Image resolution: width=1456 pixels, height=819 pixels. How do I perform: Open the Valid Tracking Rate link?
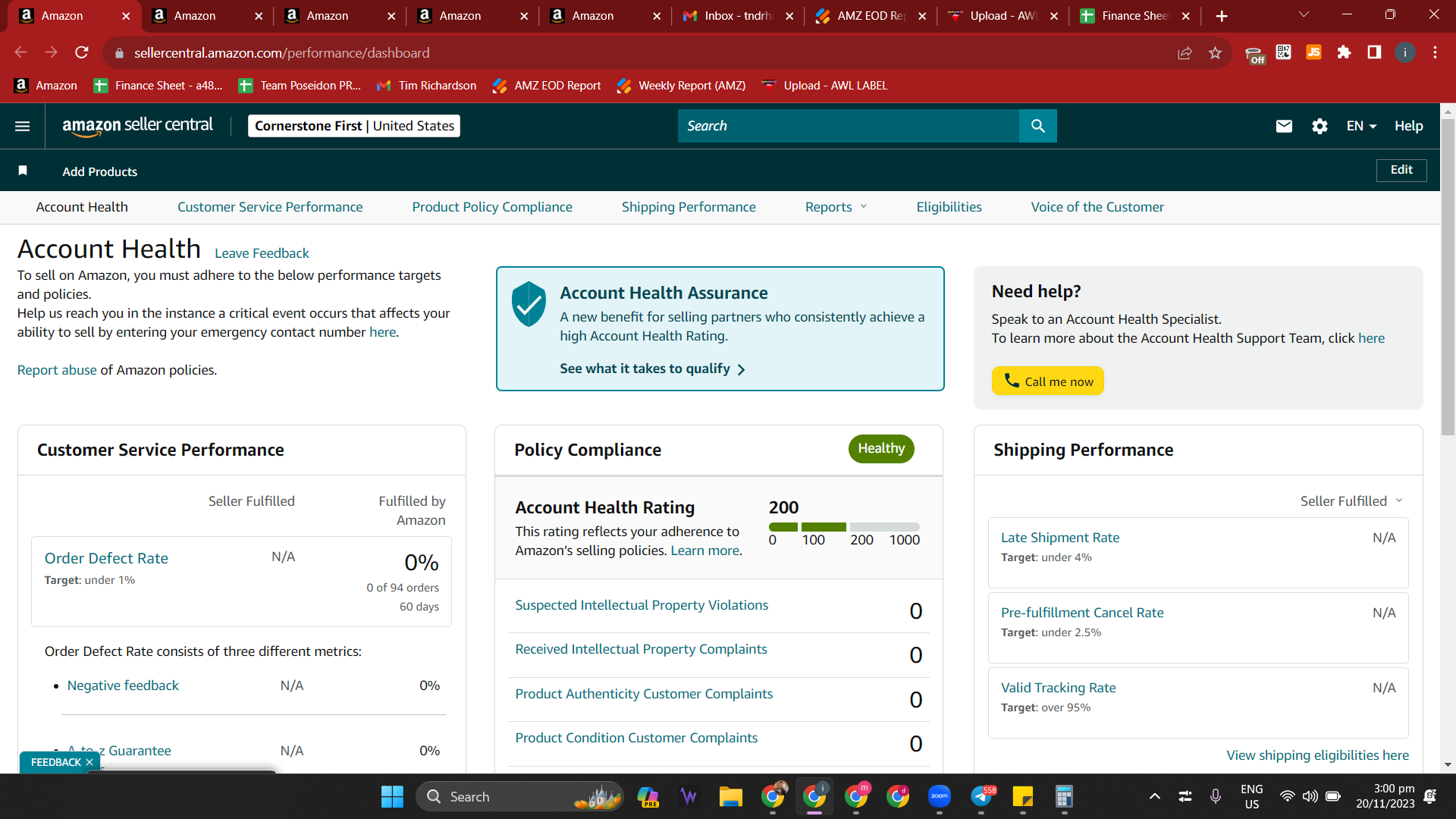tap(1058, 688)
